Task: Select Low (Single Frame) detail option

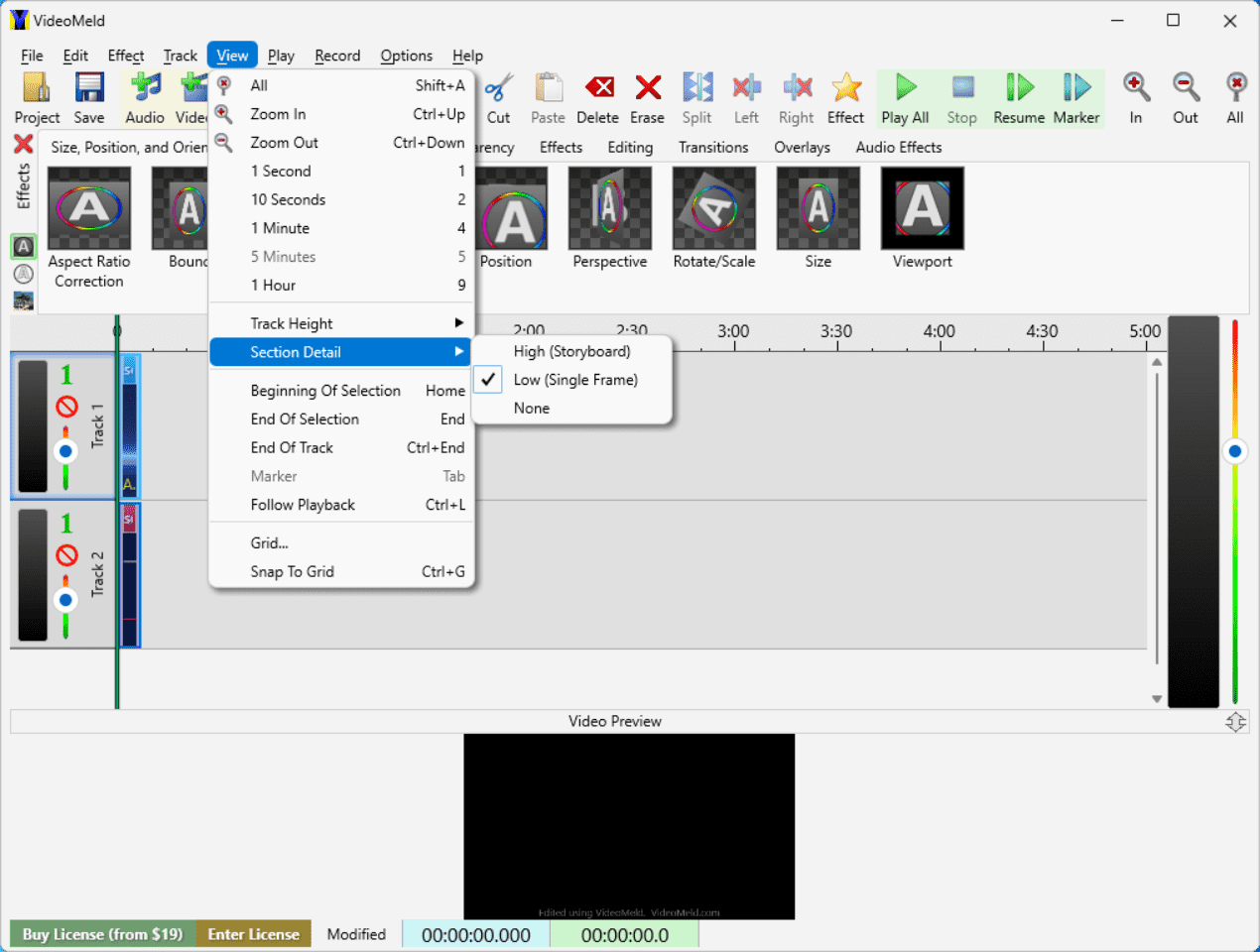Action: tap(572, 380)
